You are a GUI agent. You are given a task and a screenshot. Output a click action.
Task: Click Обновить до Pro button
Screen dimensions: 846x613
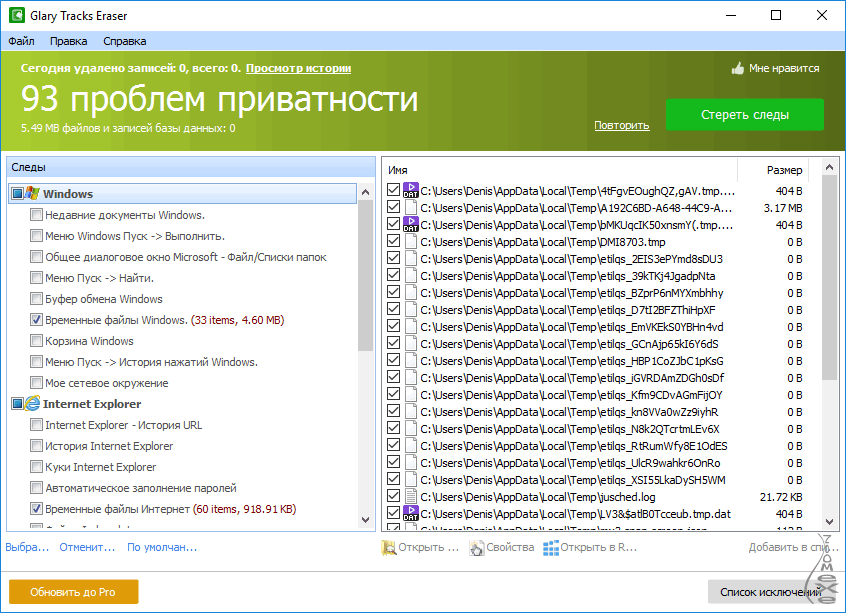(73, 592)
